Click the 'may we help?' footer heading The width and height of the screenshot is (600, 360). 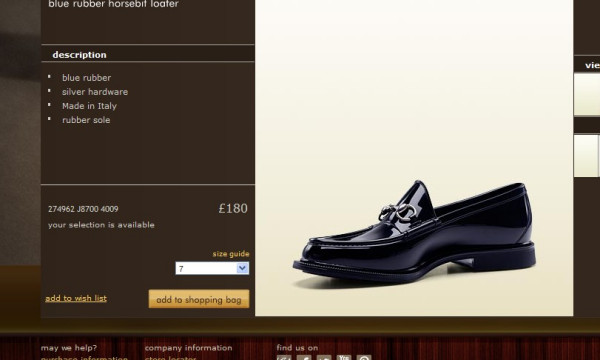click(69, 348)
